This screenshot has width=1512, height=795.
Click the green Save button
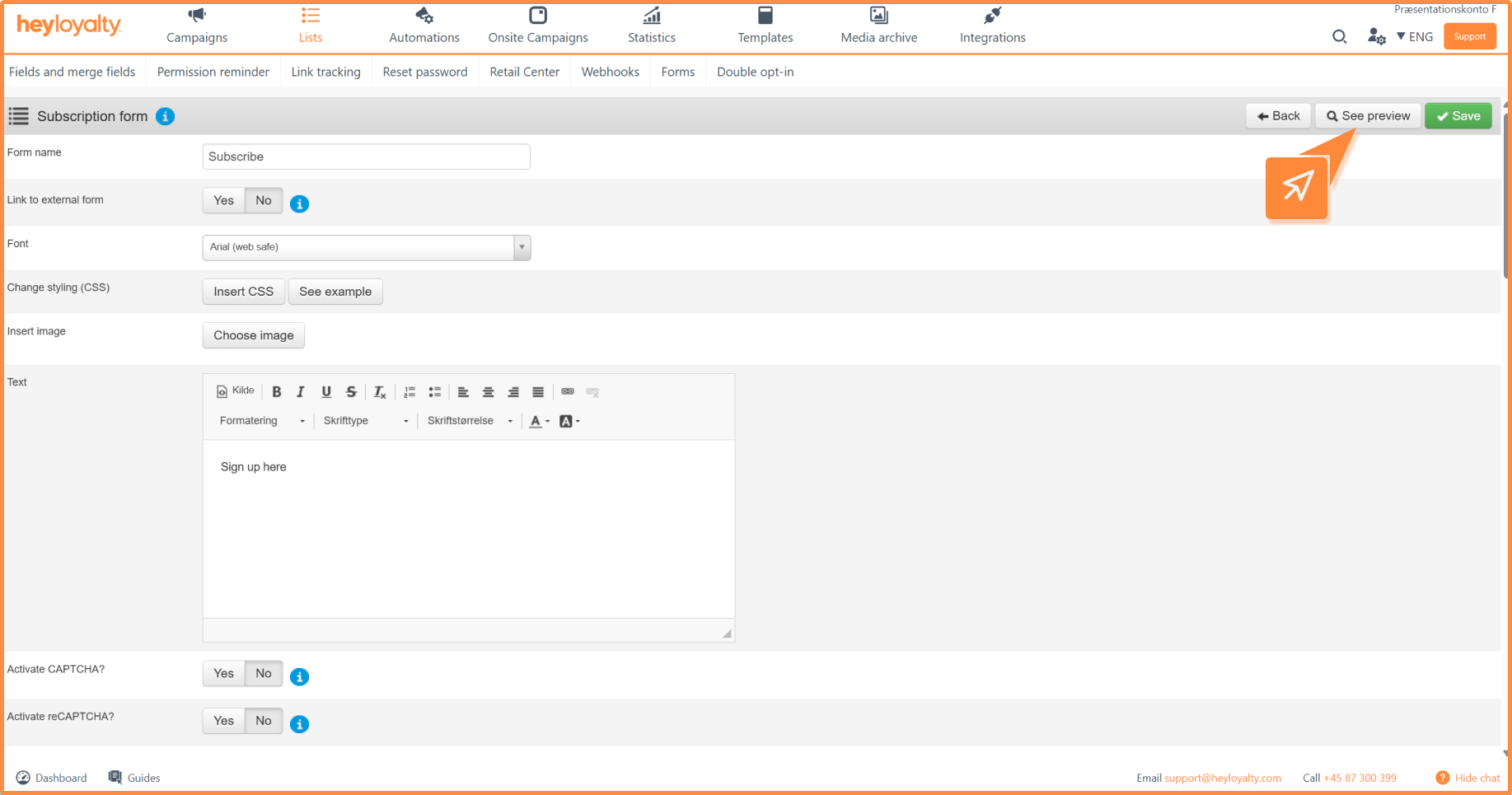coord(1458,116)
